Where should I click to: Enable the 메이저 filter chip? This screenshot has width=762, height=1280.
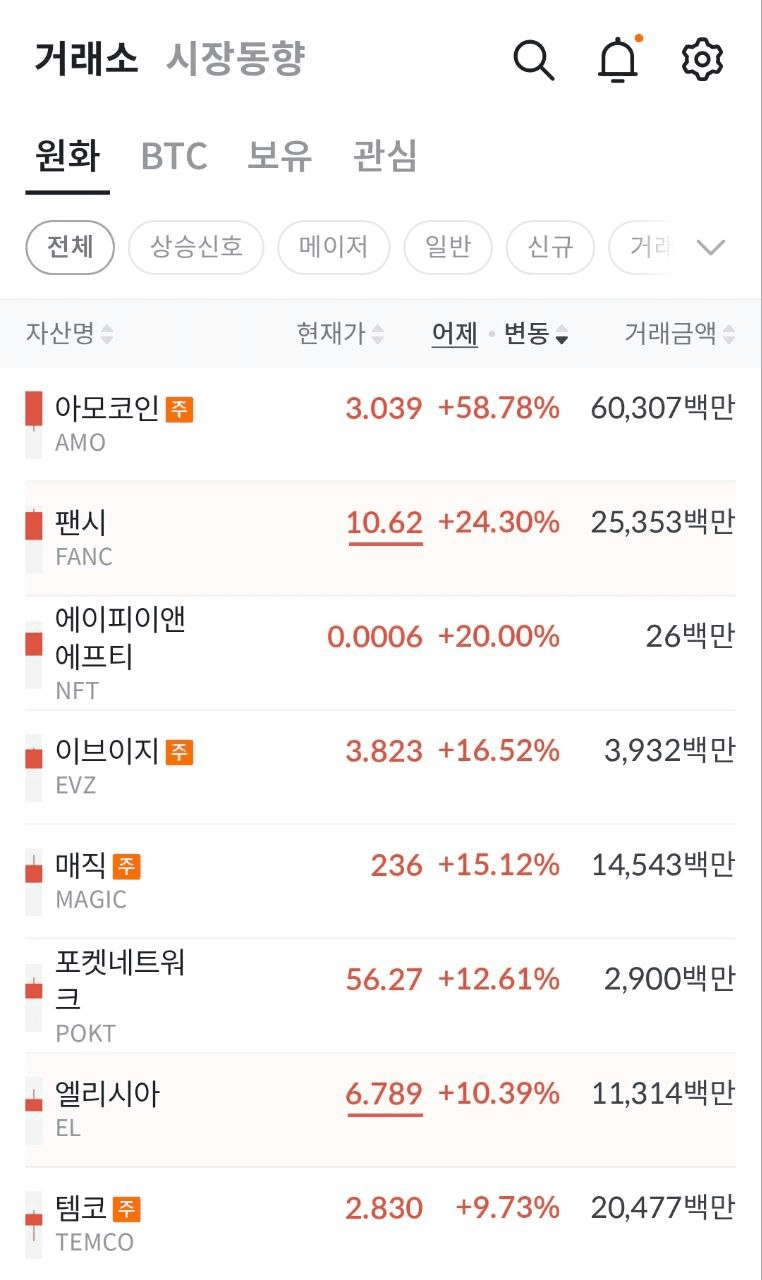point(333,247)
